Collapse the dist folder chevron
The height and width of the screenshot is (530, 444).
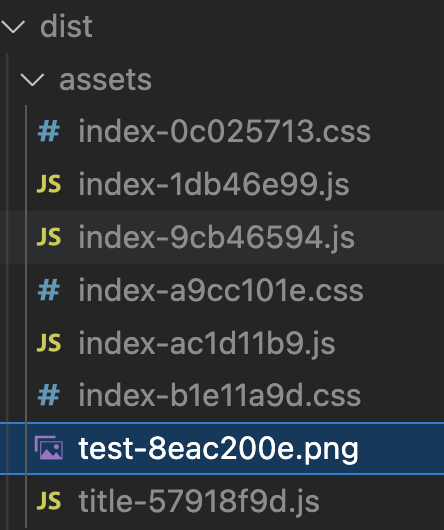coord(13,27)
